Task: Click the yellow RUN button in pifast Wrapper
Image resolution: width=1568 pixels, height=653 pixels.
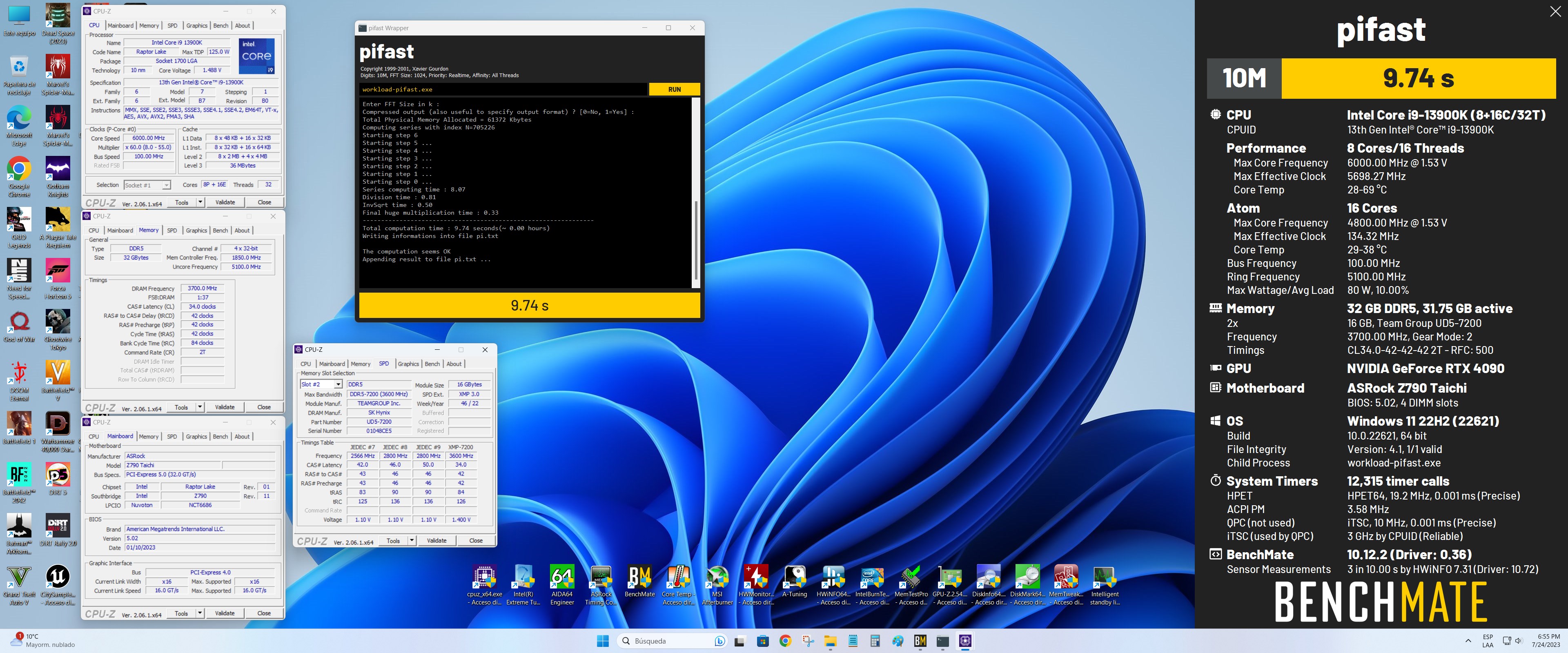Action: [674, 89]
